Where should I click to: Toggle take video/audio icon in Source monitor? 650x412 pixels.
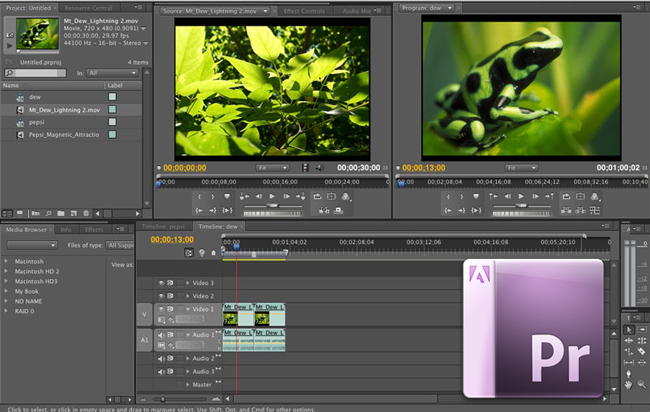click(305, 168)
